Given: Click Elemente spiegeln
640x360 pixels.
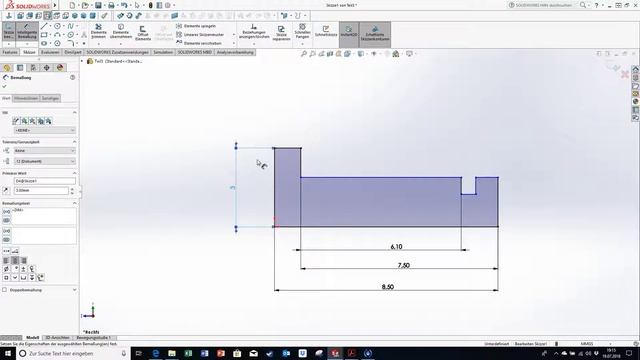Looking at the screenshot, I should click(x=196, y=26).
